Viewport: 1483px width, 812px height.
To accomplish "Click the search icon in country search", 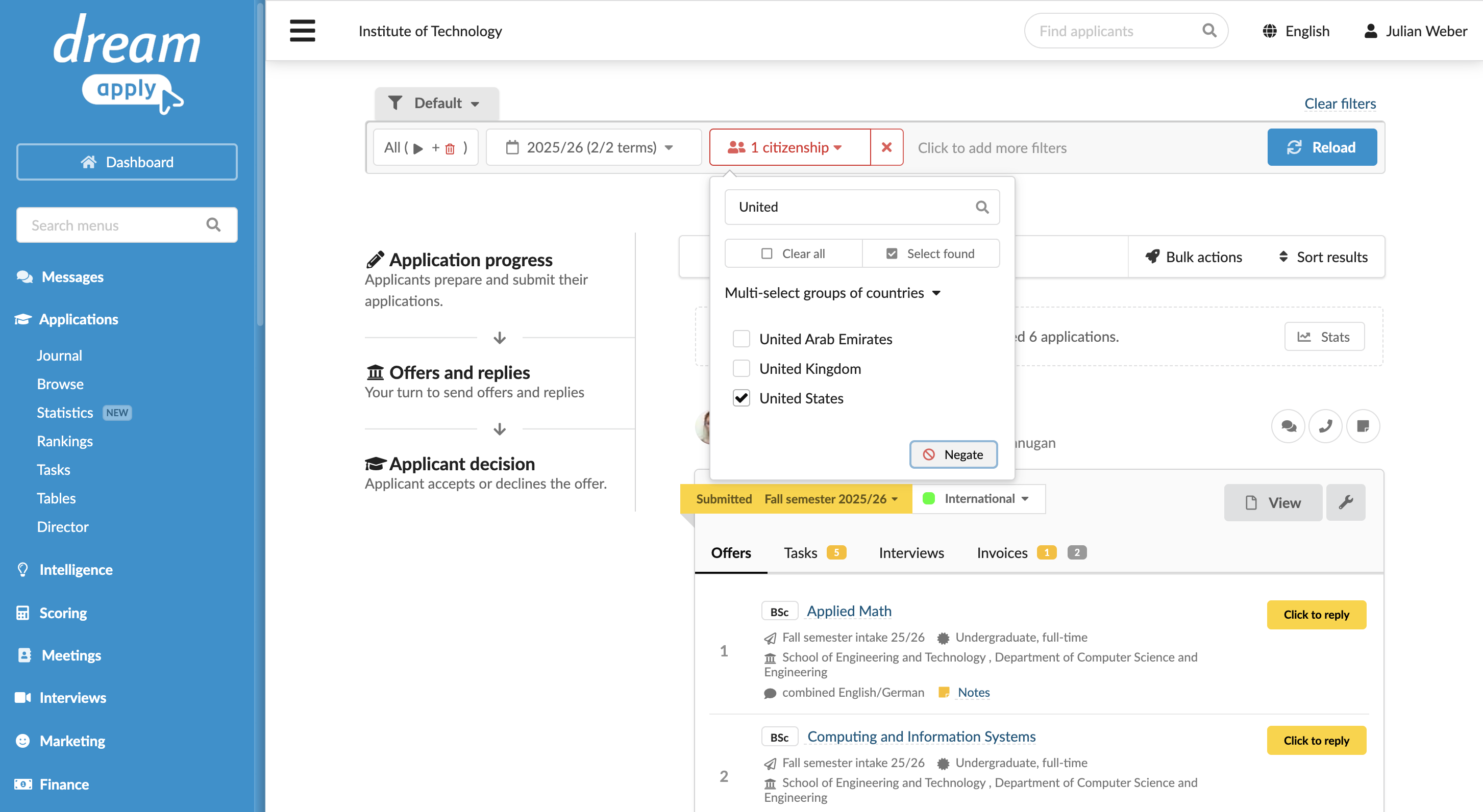I will 982,207.
